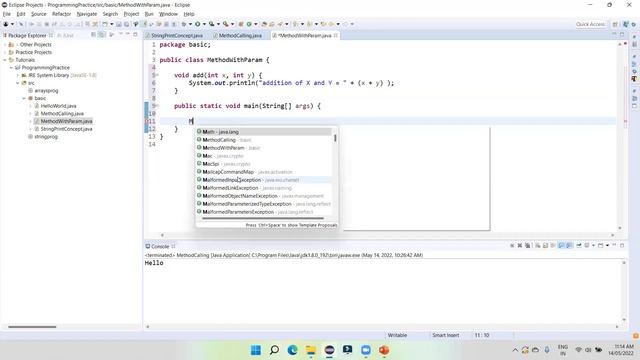Open the Refactor menu
Screen dimensions: 640x360
(x=61, y=14)
